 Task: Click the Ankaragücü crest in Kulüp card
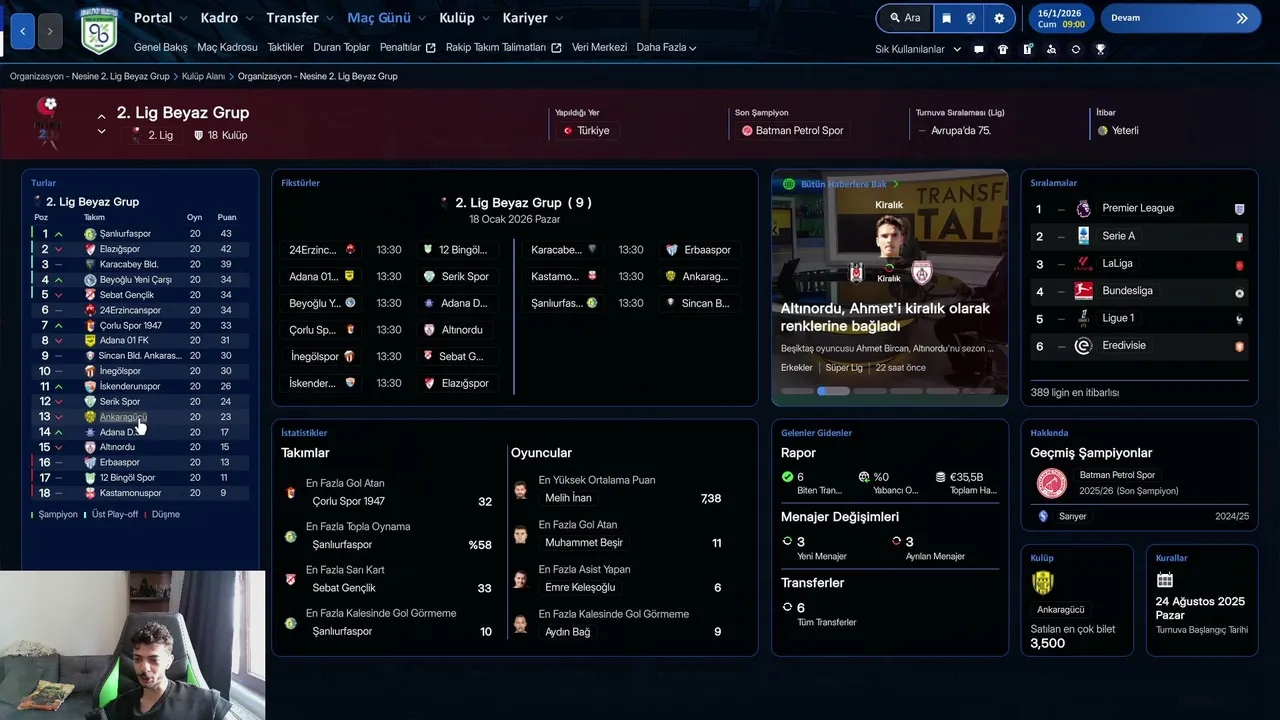pos(1044,582)
